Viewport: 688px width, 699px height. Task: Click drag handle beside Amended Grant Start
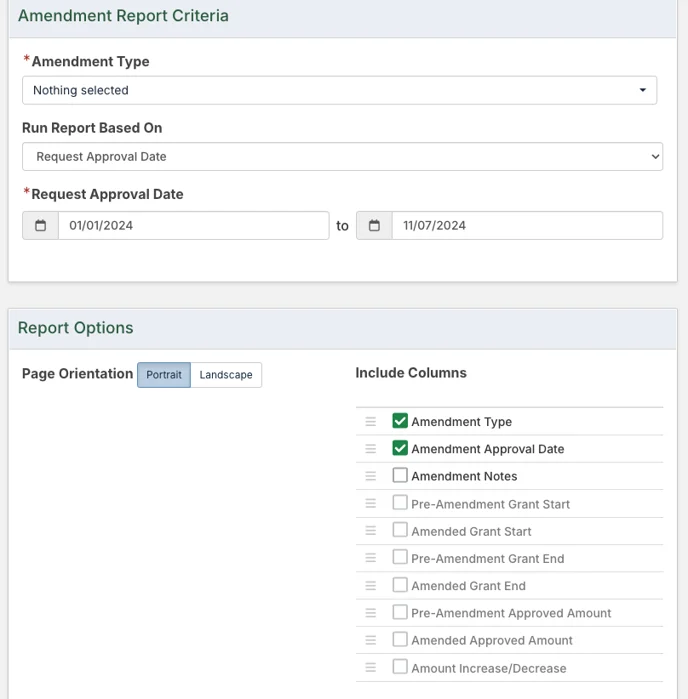[x=371, y=530]
